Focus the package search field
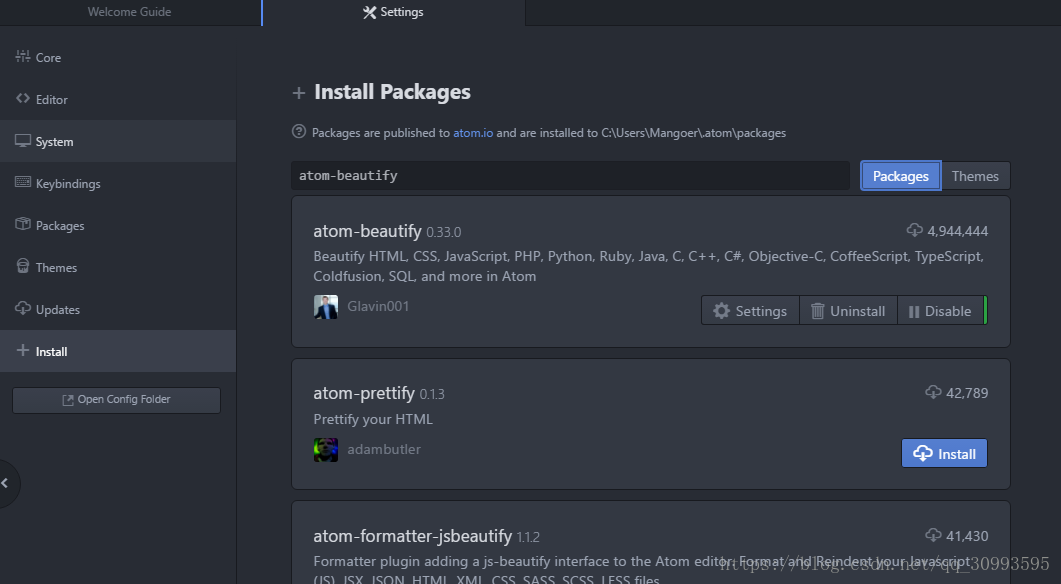 (x=570, y=175)
